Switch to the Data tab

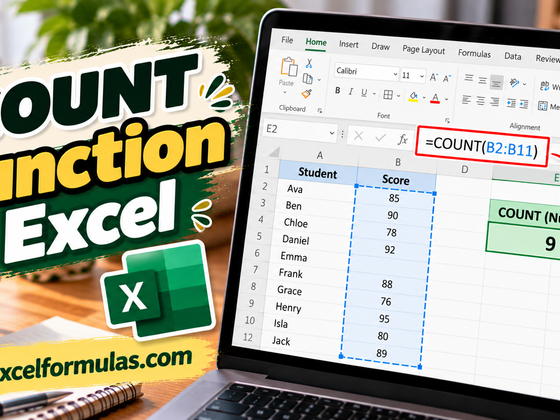tap(512, 56)
